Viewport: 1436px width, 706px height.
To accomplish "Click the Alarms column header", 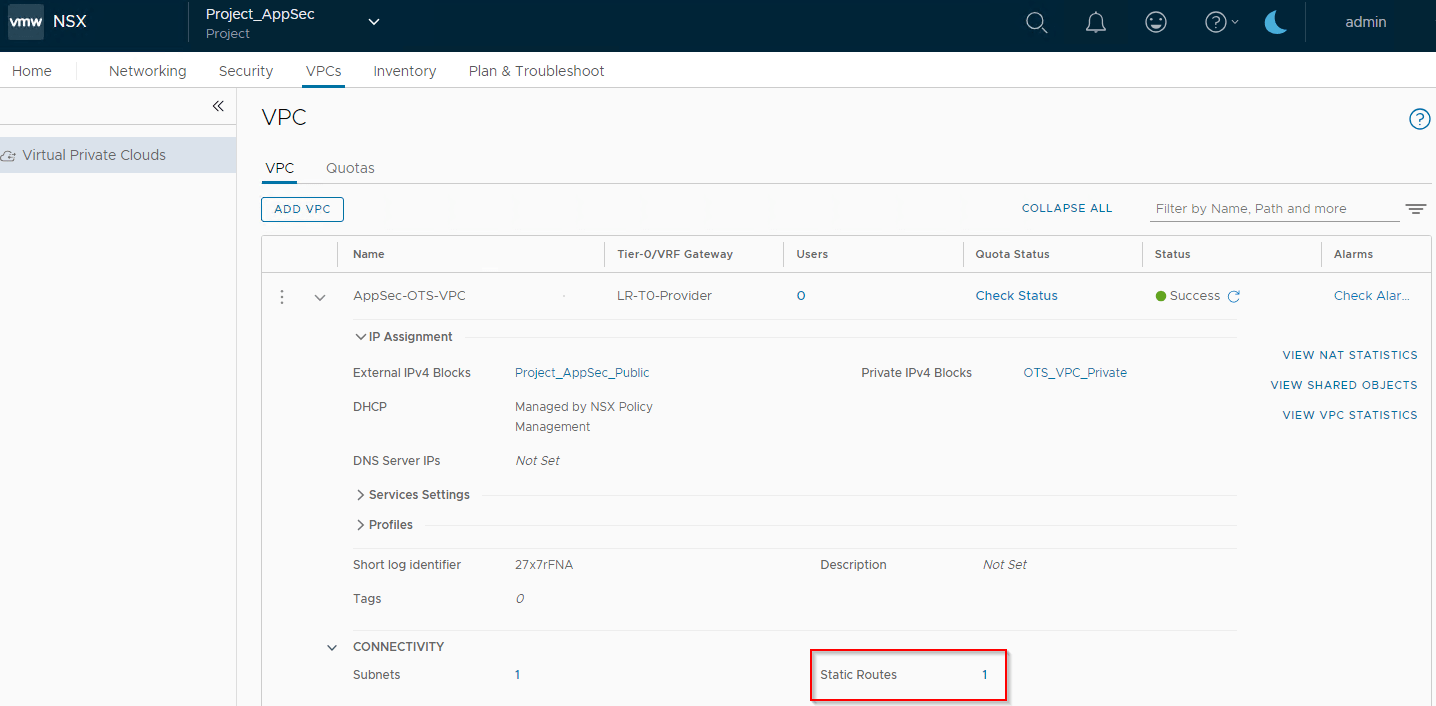I will coord(1353,254).
